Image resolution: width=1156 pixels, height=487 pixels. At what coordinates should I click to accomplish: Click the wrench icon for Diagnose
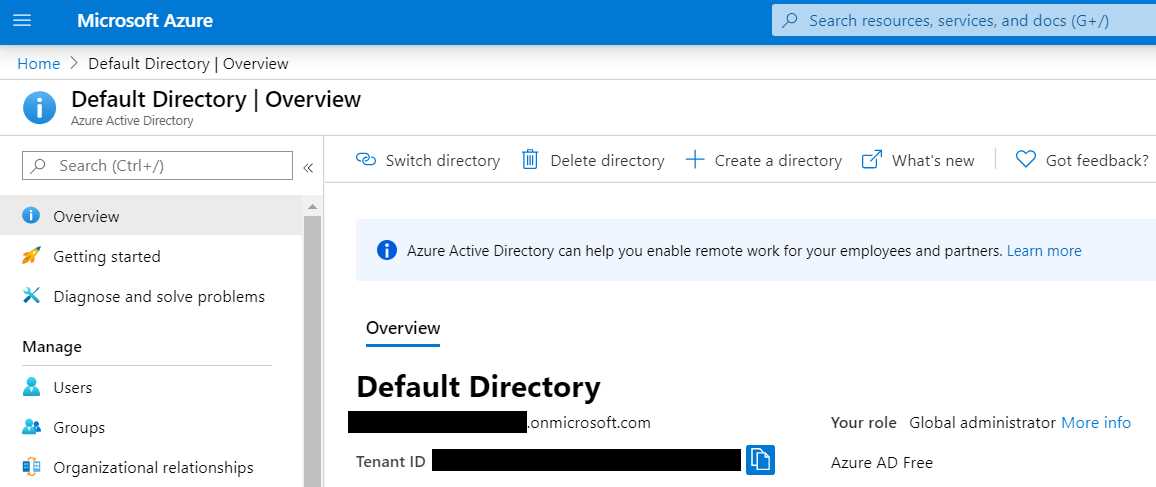(31, 295)
